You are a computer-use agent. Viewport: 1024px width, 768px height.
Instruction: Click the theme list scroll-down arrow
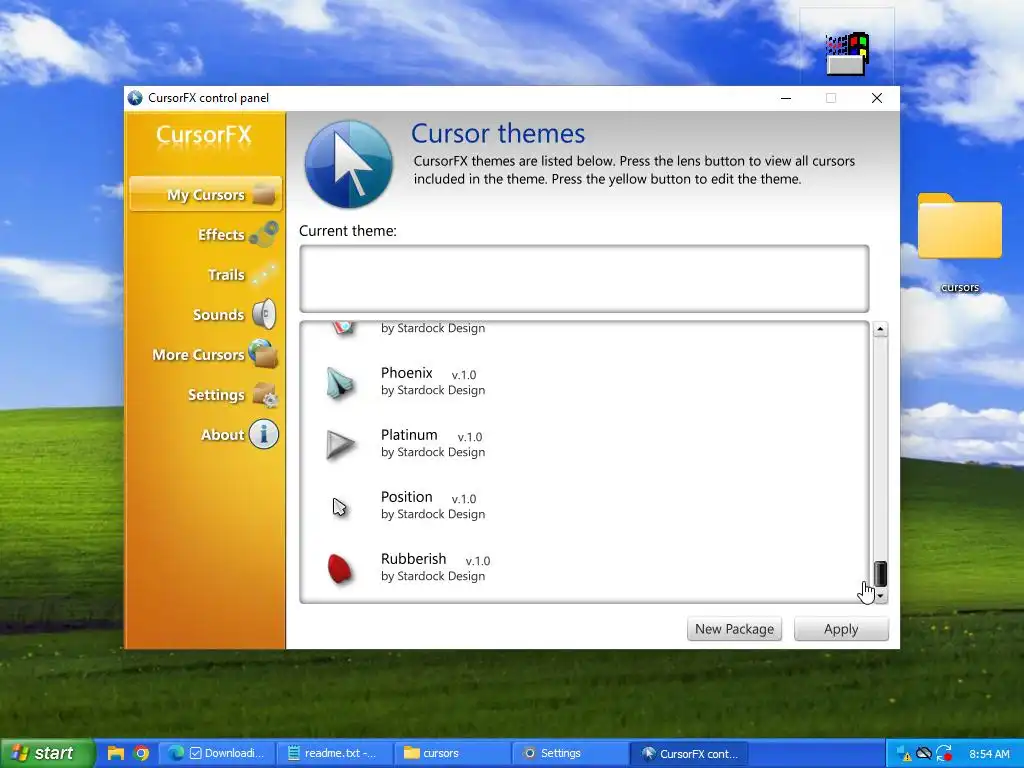880,596
